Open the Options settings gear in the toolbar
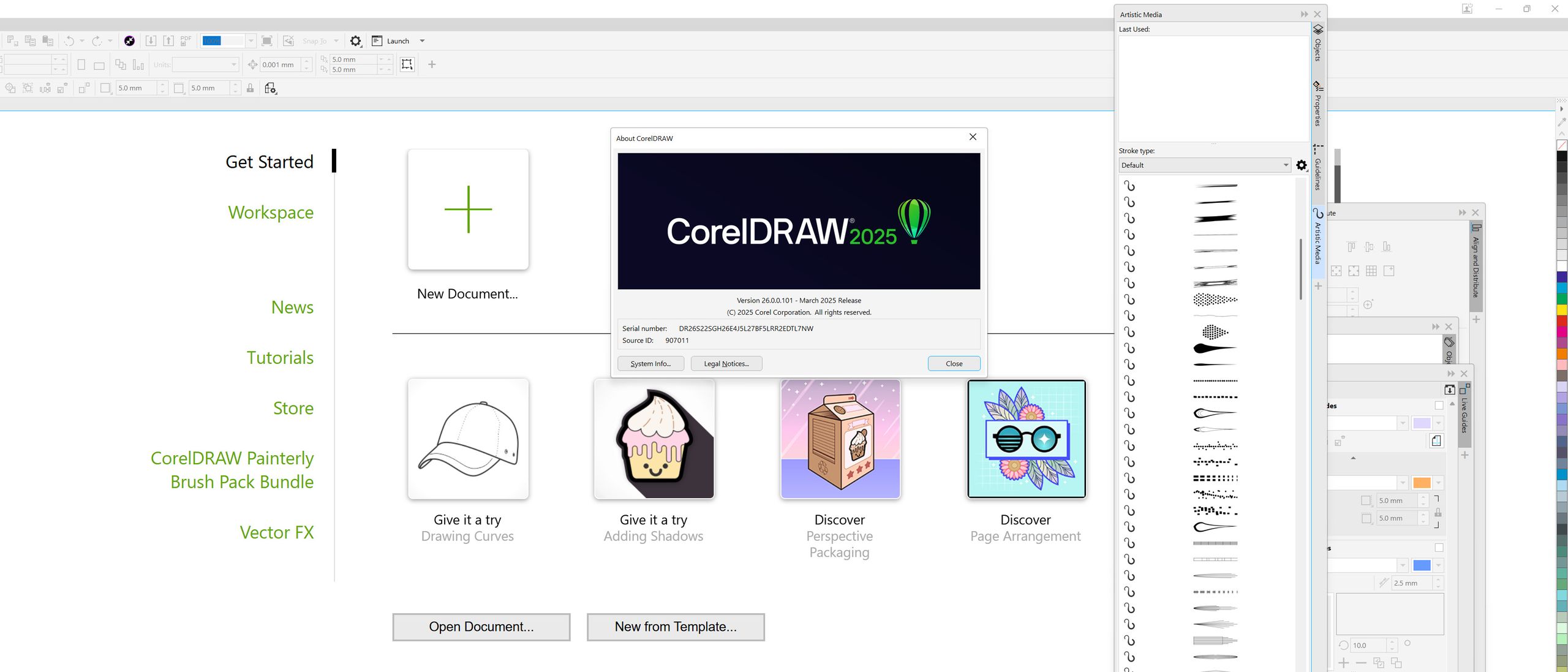The height and width of the screenshot is (672, 1568). click(355, 40)
